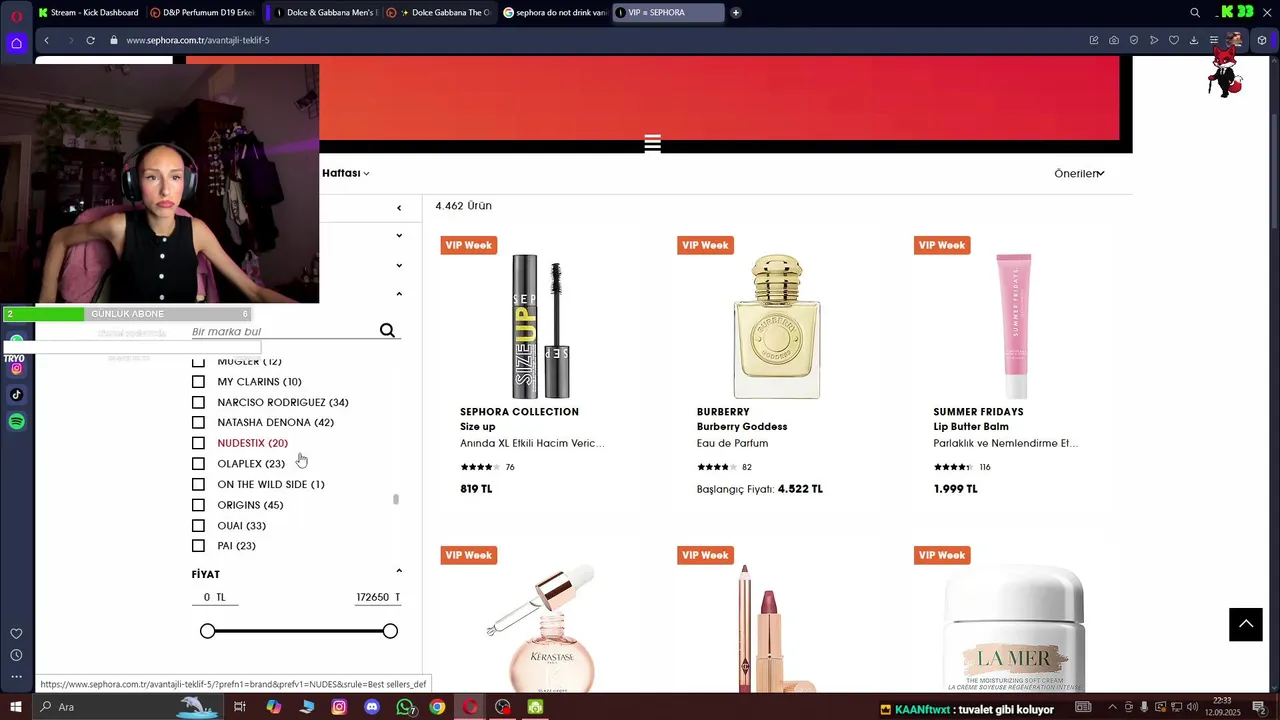Open Opera sidebar bookmarks heart
Viewport: 1280px width, 720px height.
(16, 633)
